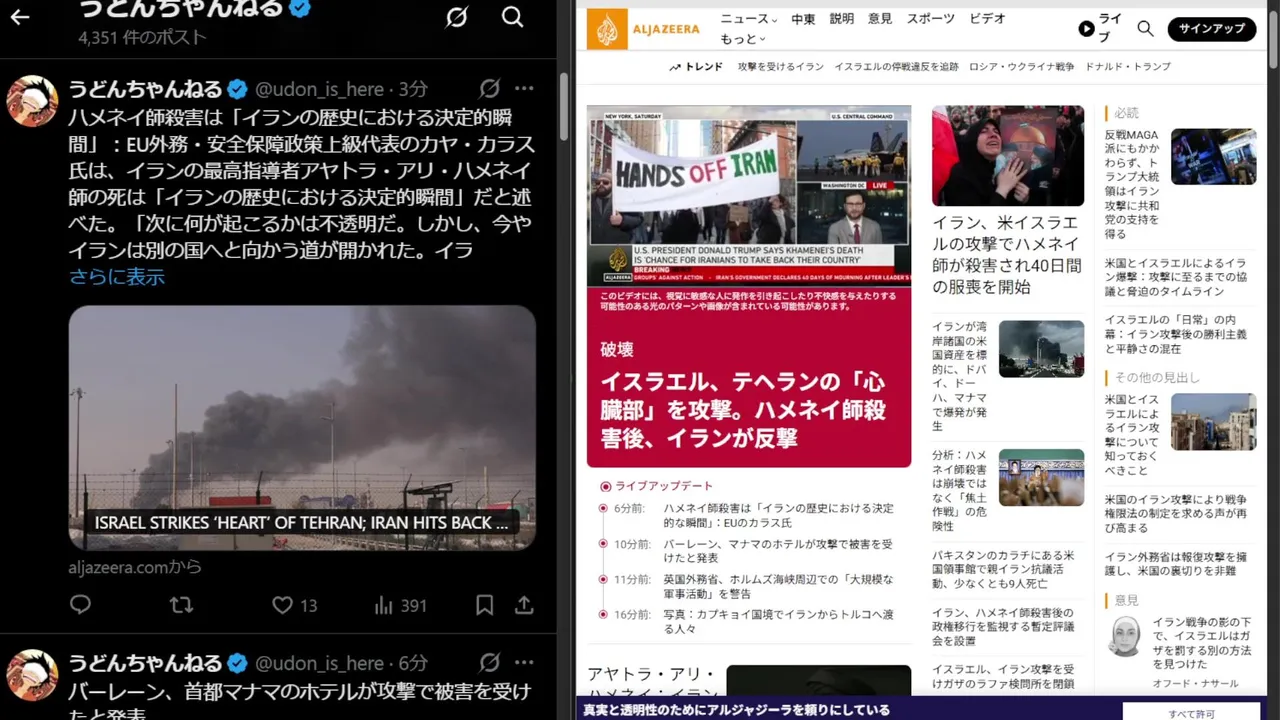Open search in the X profile header
The image size is (1280, 720).
pyautogui.click(x=512, y=16)
